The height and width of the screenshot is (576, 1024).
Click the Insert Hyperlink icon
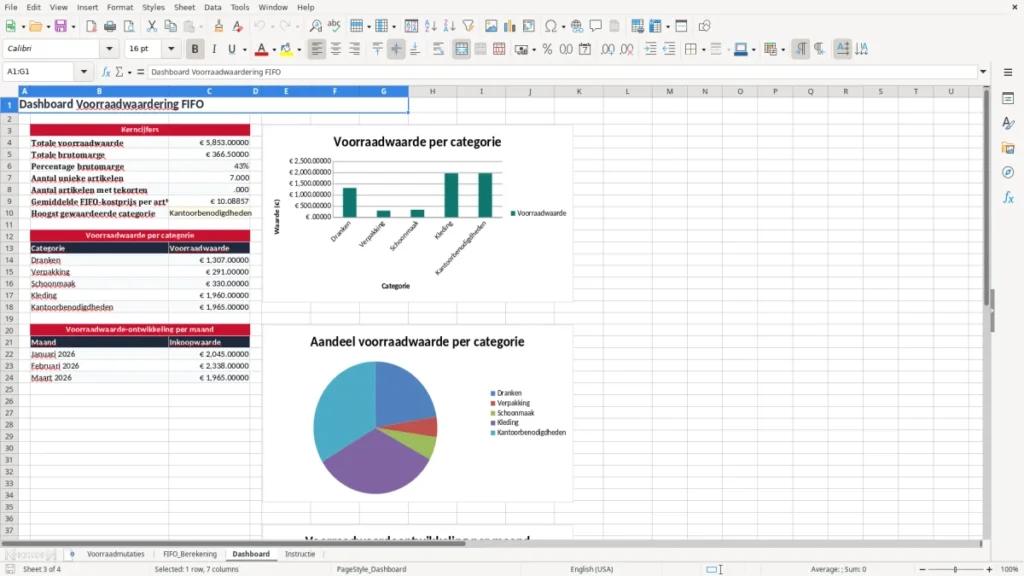pyautogui.click(x=577, y=26)
